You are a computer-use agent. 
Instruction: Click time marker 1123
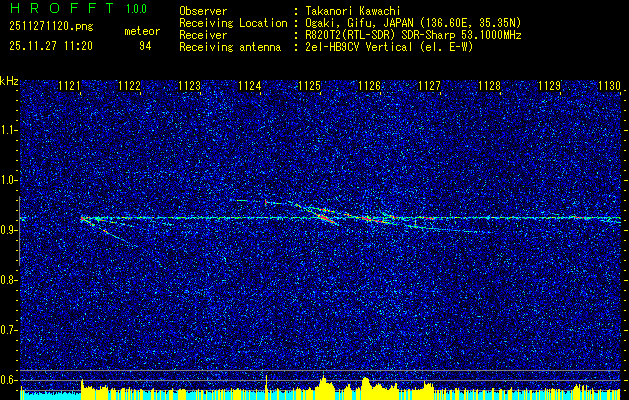(189, 85)
